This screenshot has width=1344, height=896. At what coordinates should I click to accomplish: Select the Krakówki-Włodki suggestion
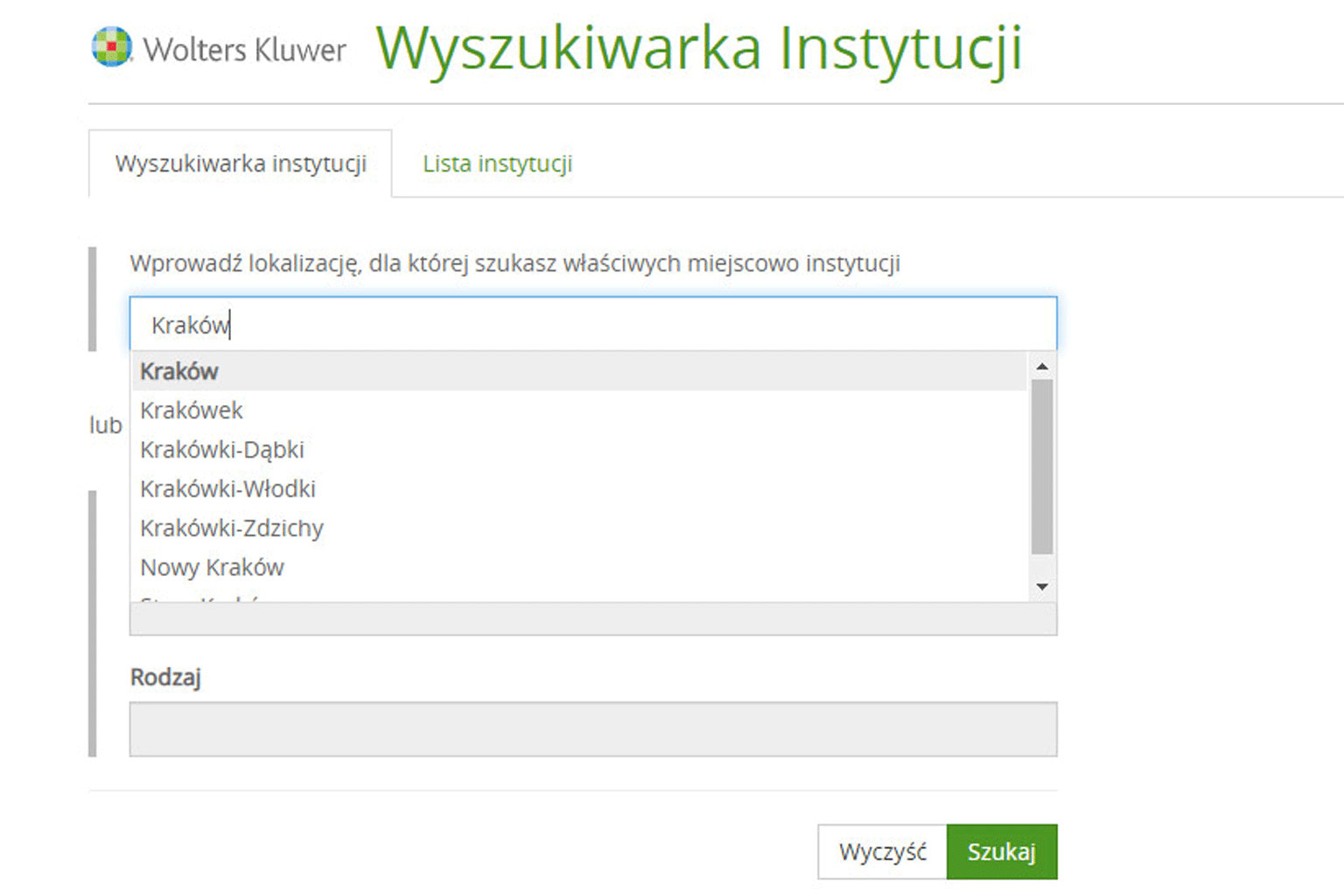(227, 489)
